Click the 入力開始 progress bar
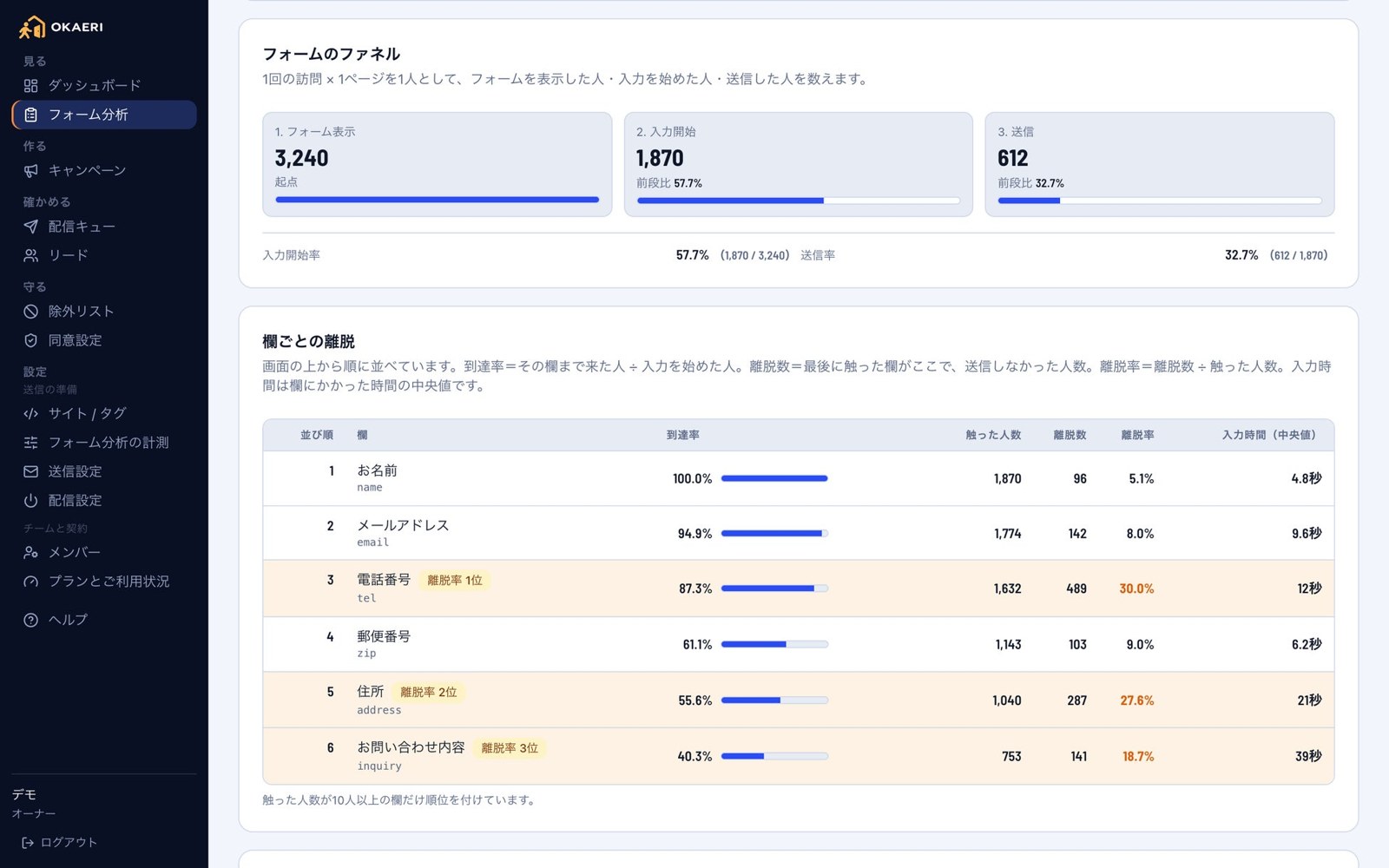 [x=799, y=201]
